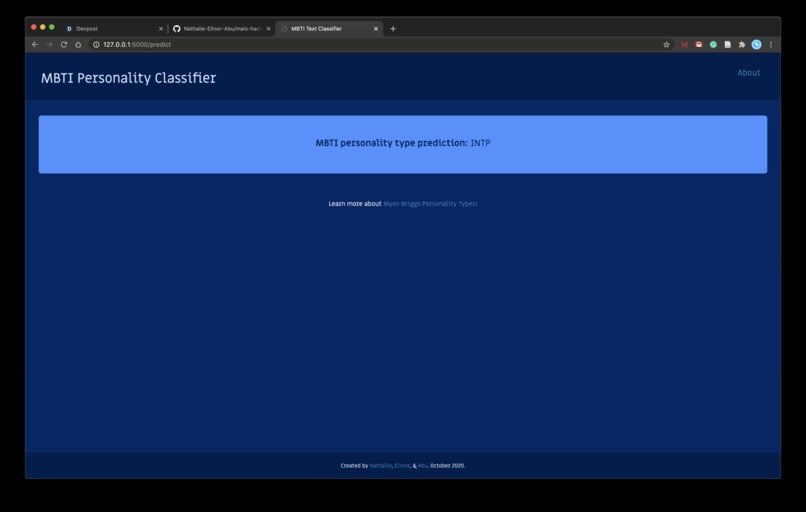
Task: Open Abu's link in footer
Action: coord(423,466)
